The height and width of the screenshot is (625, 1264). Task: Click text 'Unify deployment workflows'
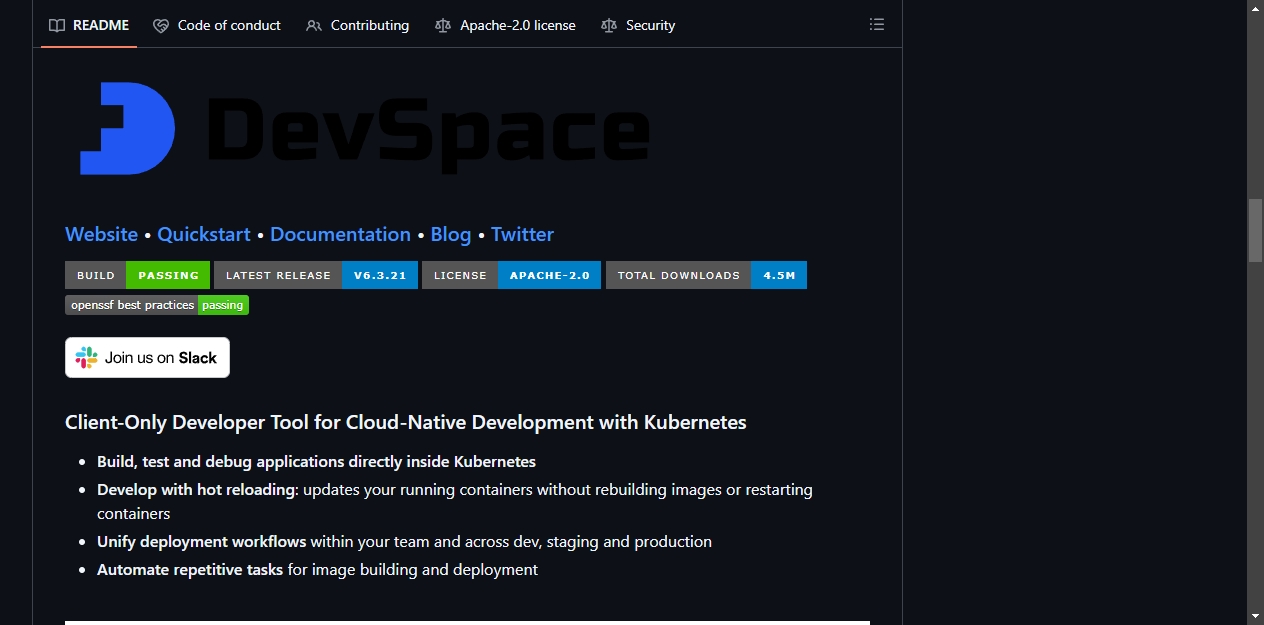(x=201, y=542)
